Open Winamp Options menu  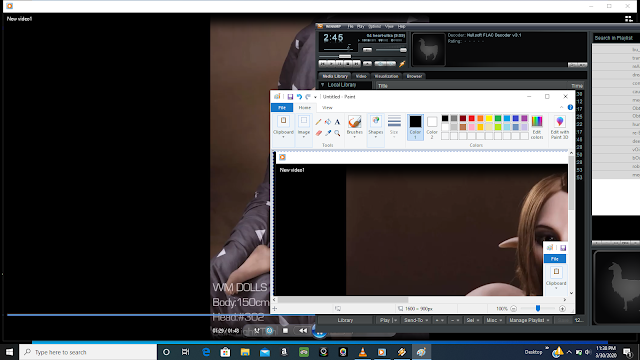coord(374,27)
